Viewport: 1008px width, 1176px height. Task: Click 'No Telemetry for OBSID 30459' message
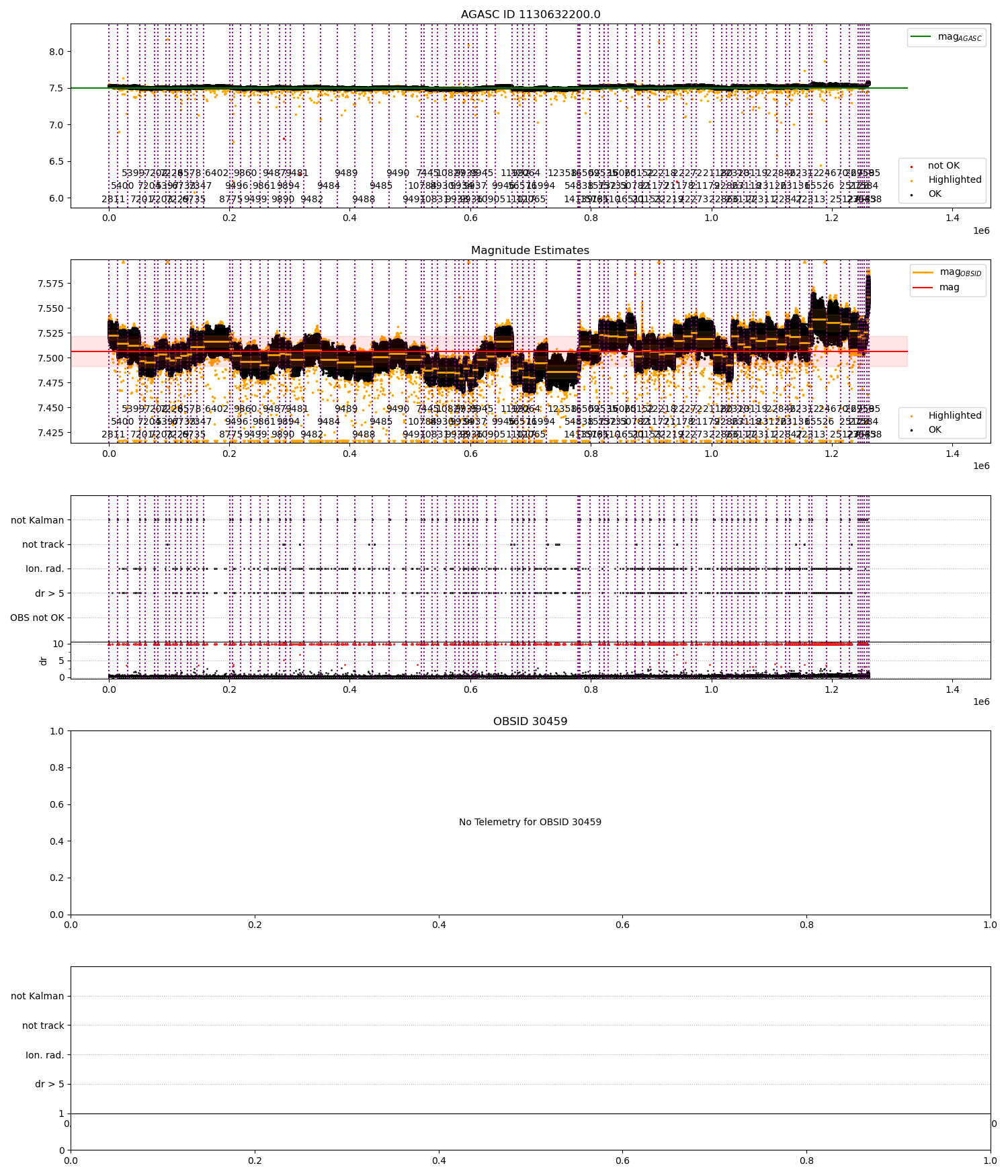tap(530, 822)
